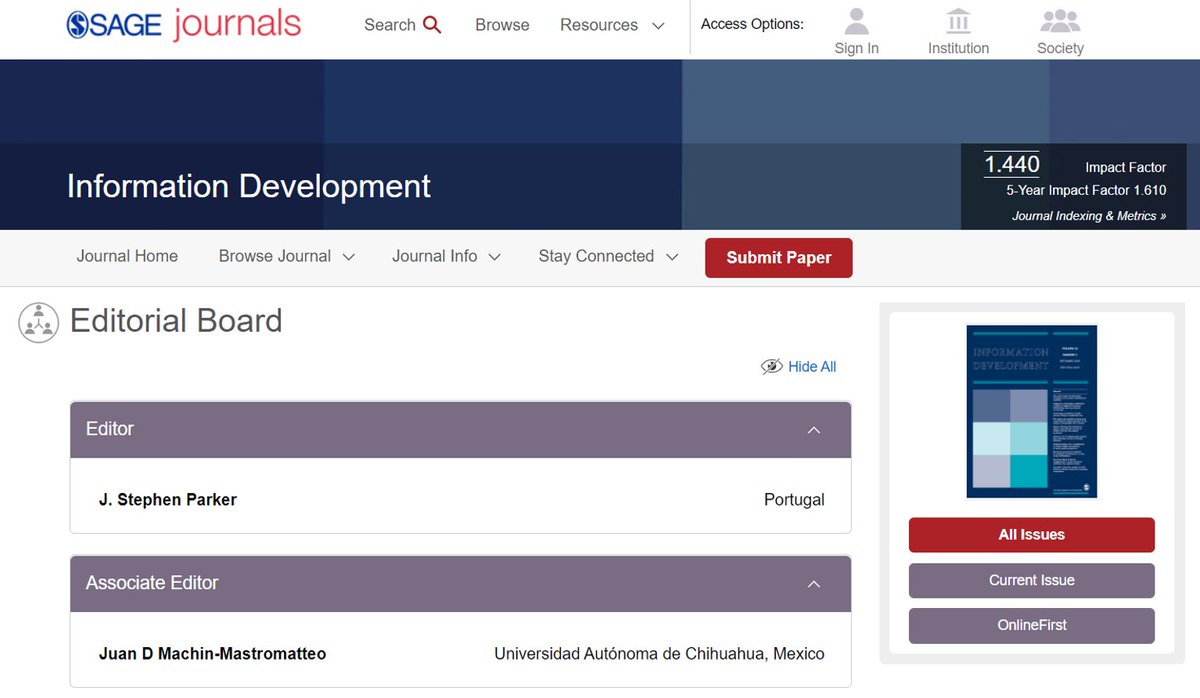Click the 1.440 impact factor value
Image resolution: width=1200 pixels, height=698 pixels.
(1012, 165)
